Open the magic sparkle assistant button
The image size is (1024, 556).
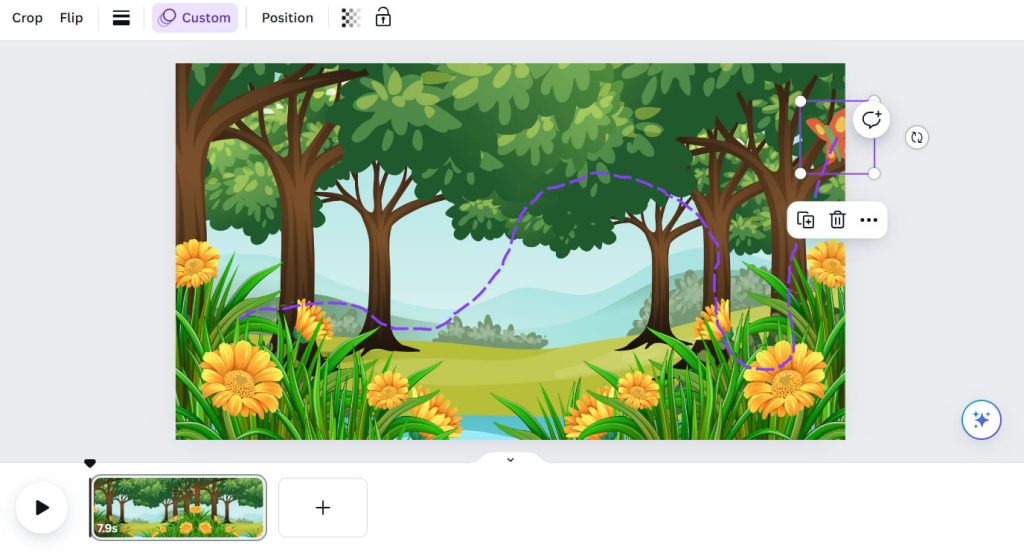(981, 420)
